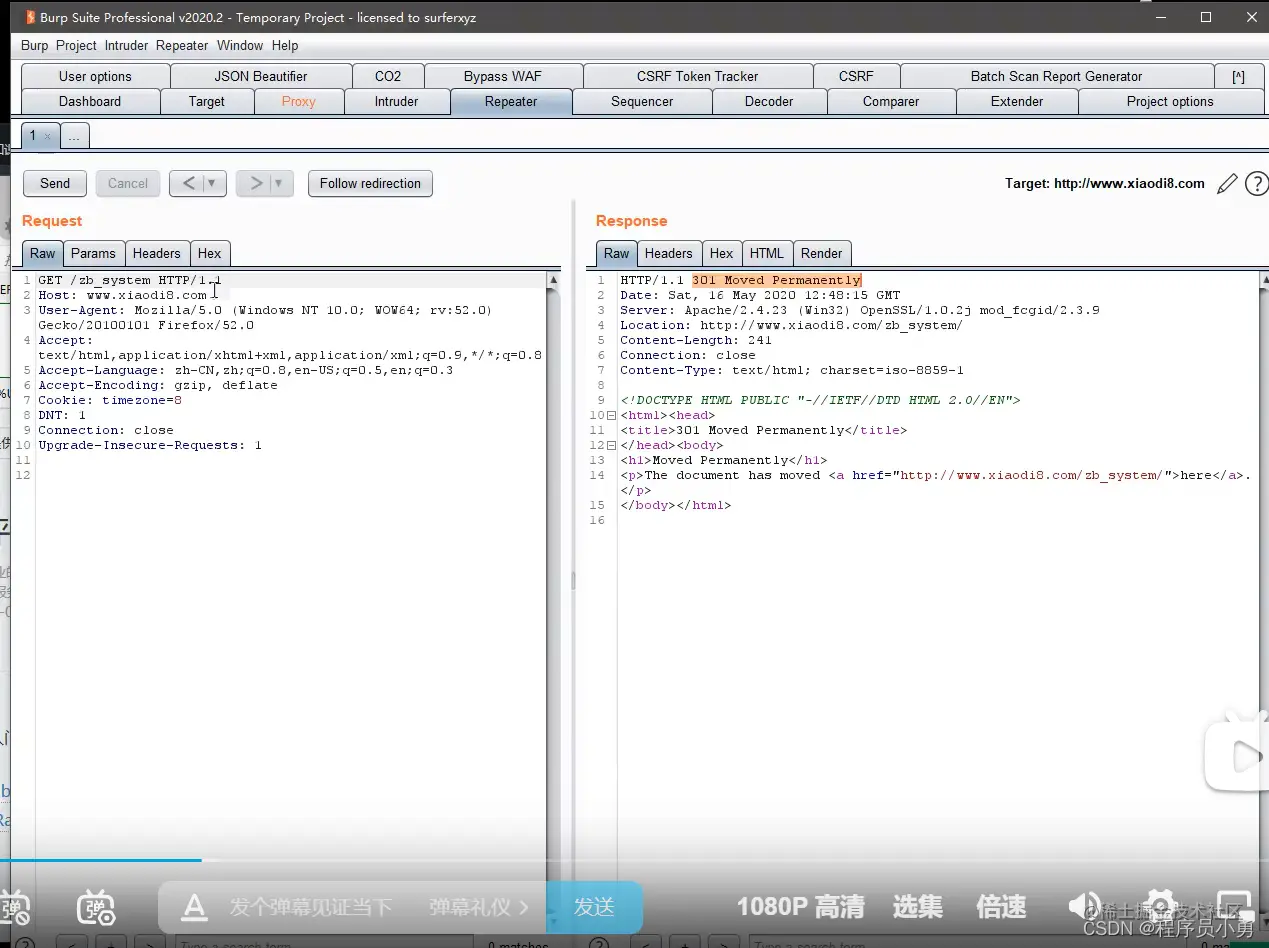1269x948 pixels.
Task: Open the CSRF Token Tracker tab
Action: point(698,76)
